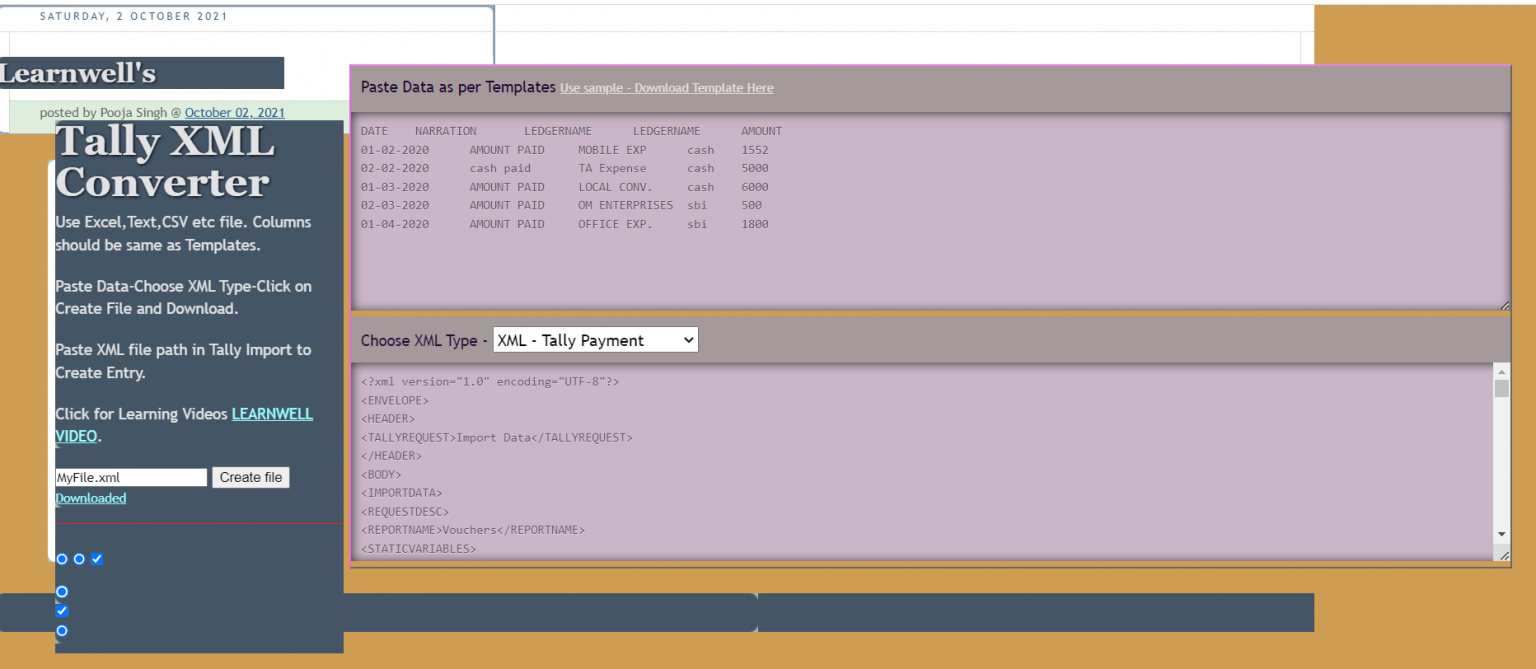Select the second radio button in the row
Viewport: 1536px width, 669px height.
(79, 559)
